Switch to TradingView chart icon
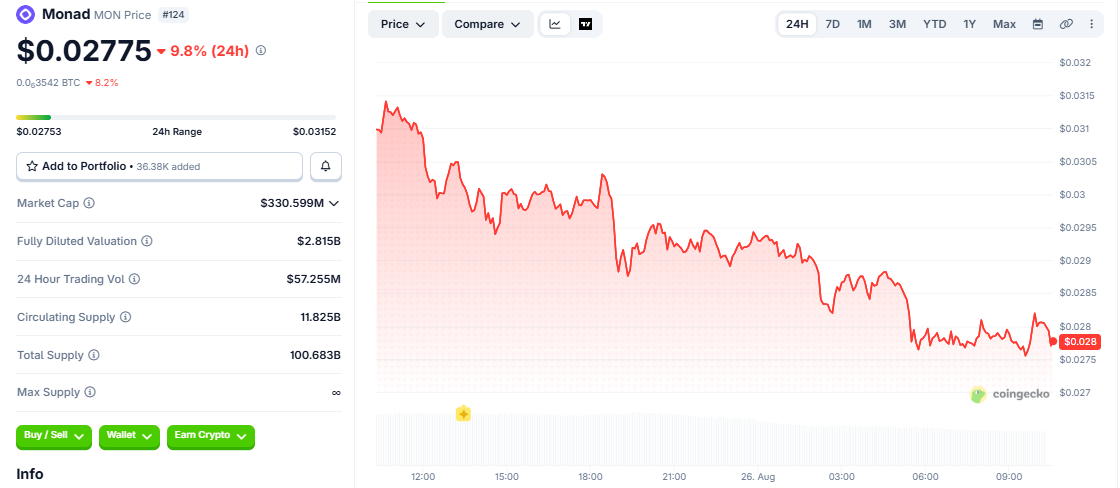1120x488 pixels. (x=586, y=24)
